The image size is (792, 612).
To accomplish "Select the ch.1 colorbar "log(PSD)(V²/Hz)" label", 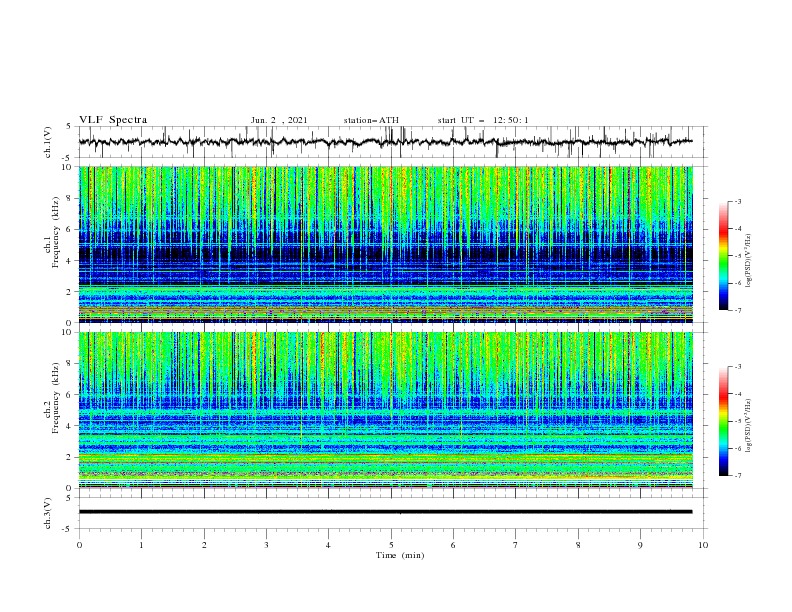I will [749, 261].
